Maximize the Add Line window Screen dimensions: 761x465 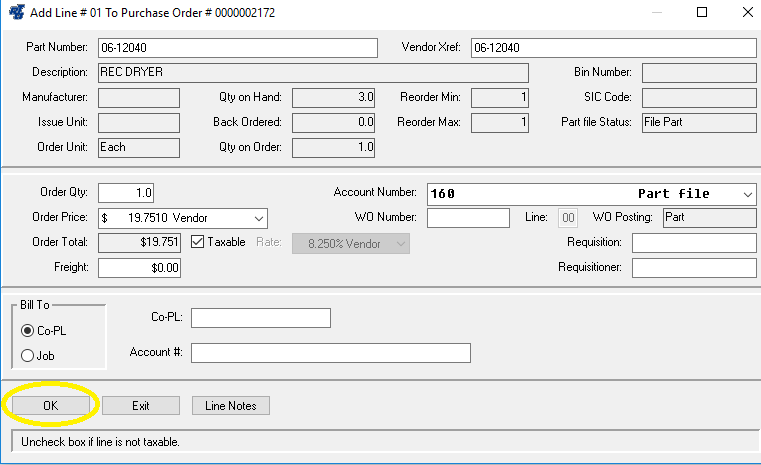[x=702, y=13]
